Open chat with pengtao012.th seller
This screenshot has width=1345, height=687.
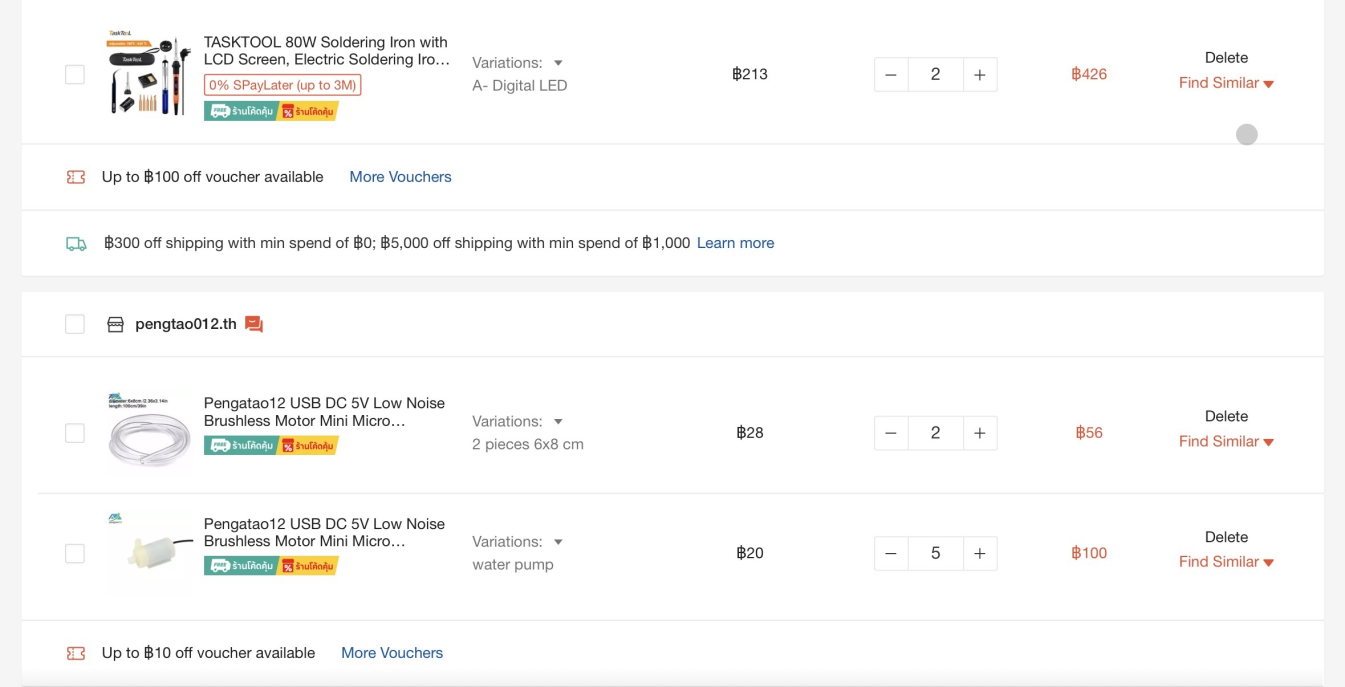[254, 324]
